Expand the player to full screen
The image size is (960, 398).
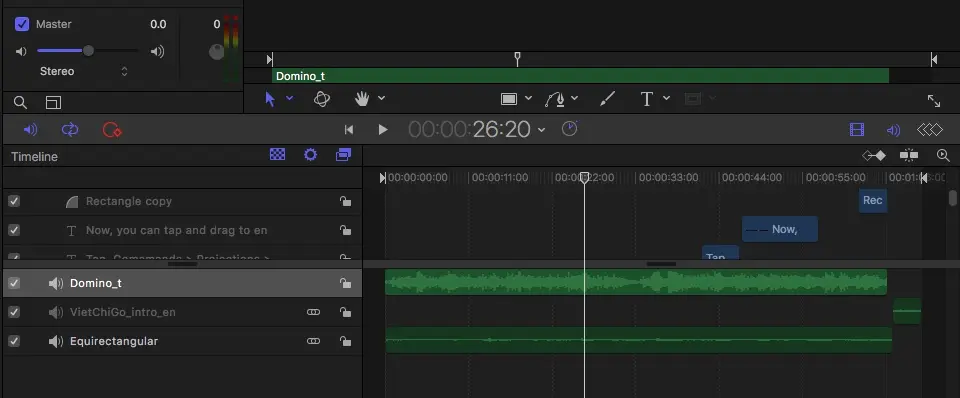click(x=934, y=100)
